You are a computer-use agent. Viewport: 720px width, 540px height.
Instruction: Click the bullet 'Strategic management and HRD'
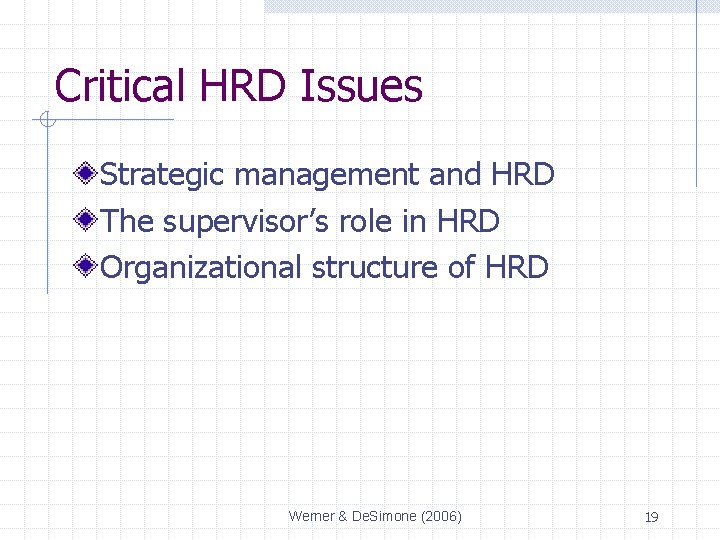point(327,175)
